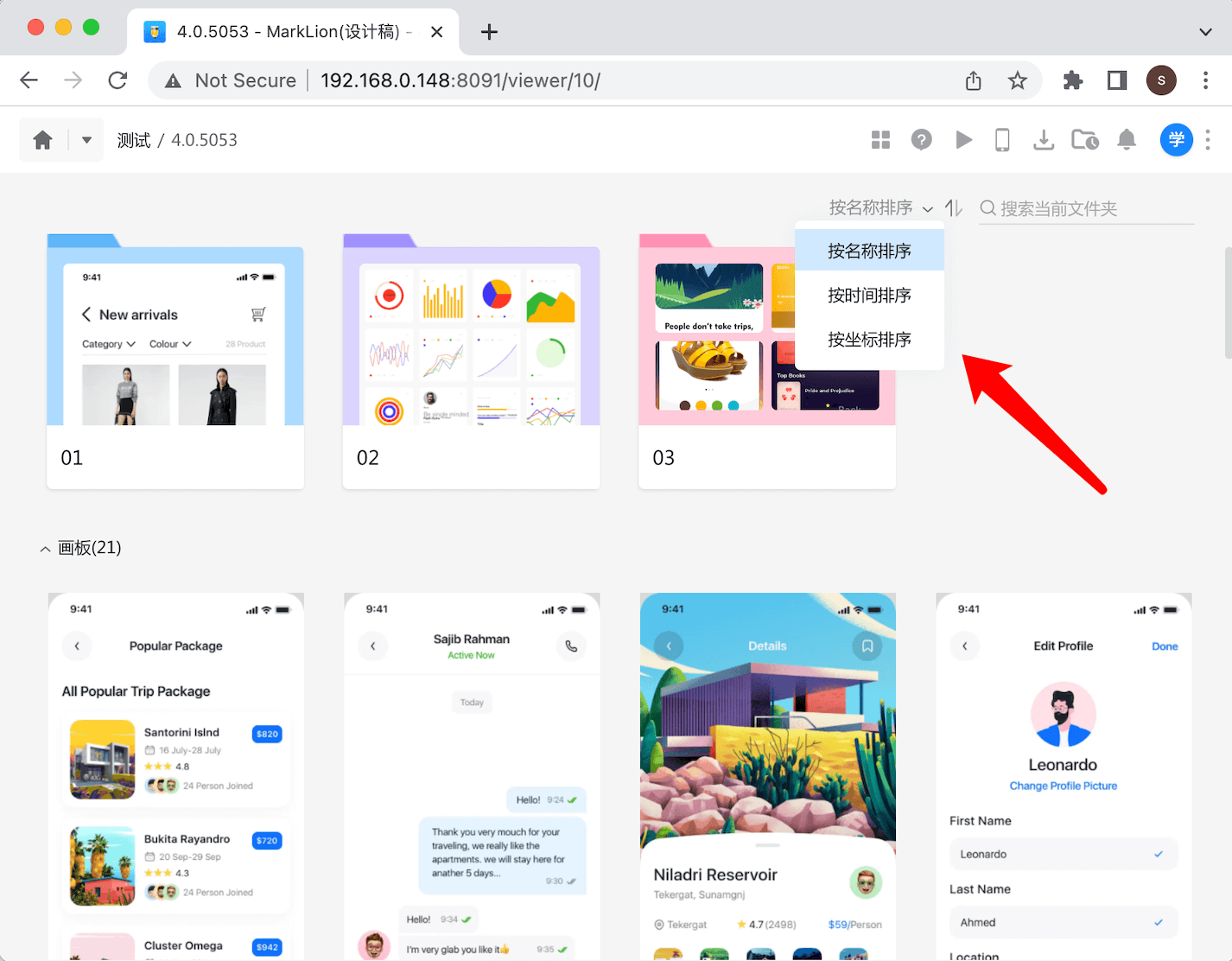Open mobile device preview icon

[x=1002, y=140]
